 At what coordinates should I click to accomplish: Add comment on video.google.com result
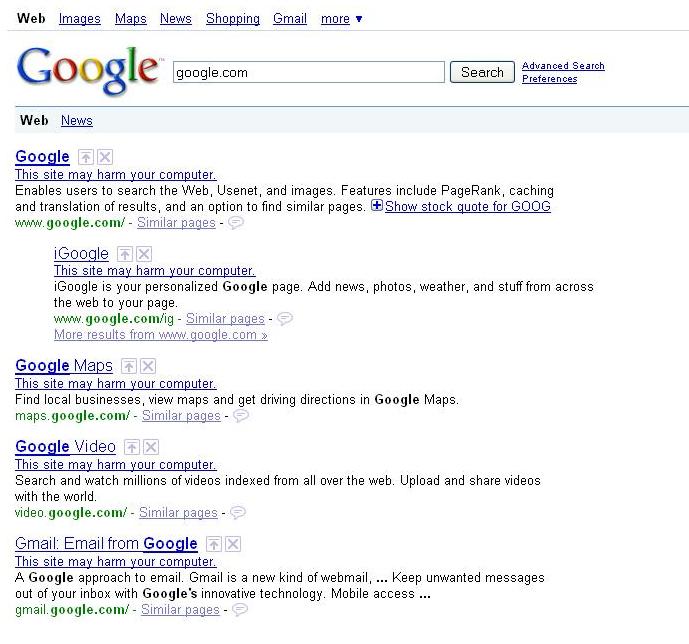pyautogui.click(x=238, y=513)
